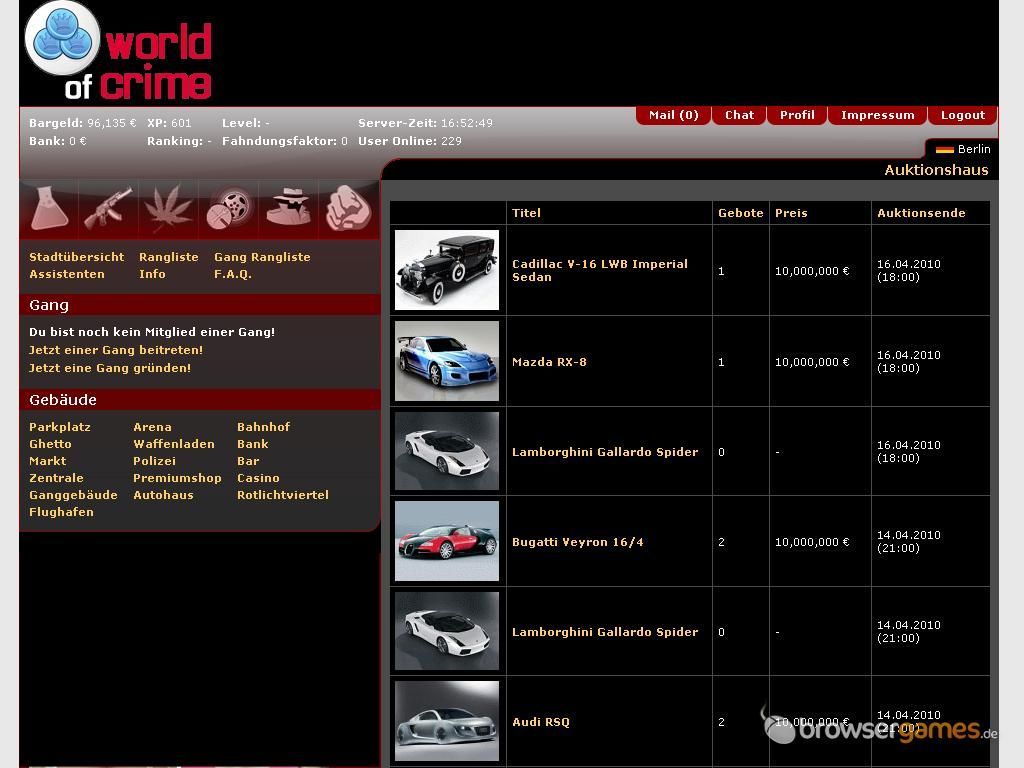
Task: Open the Info link
Action: point(152,274)
